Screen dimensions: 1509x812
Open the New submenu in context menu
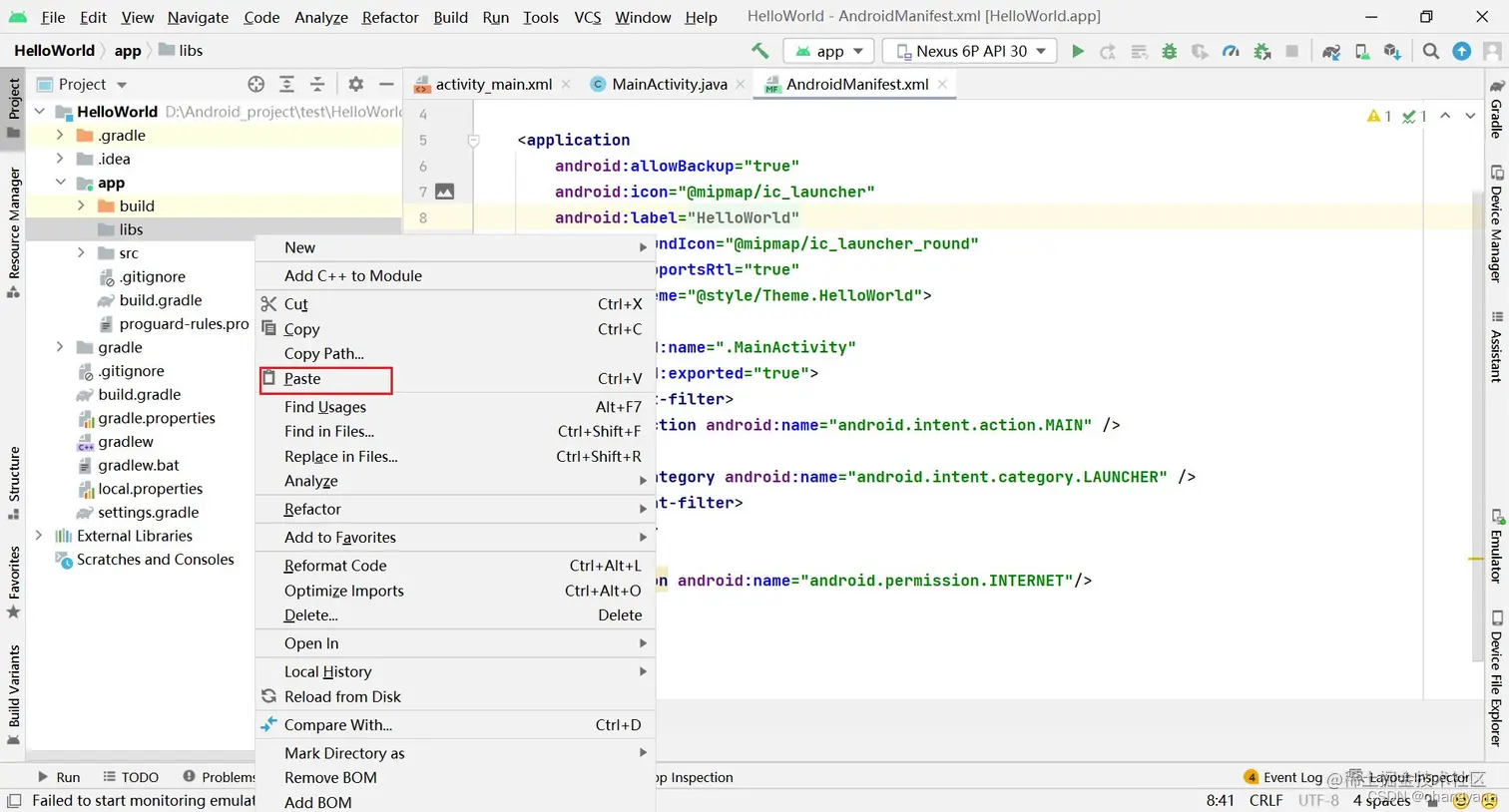[455, 247]
